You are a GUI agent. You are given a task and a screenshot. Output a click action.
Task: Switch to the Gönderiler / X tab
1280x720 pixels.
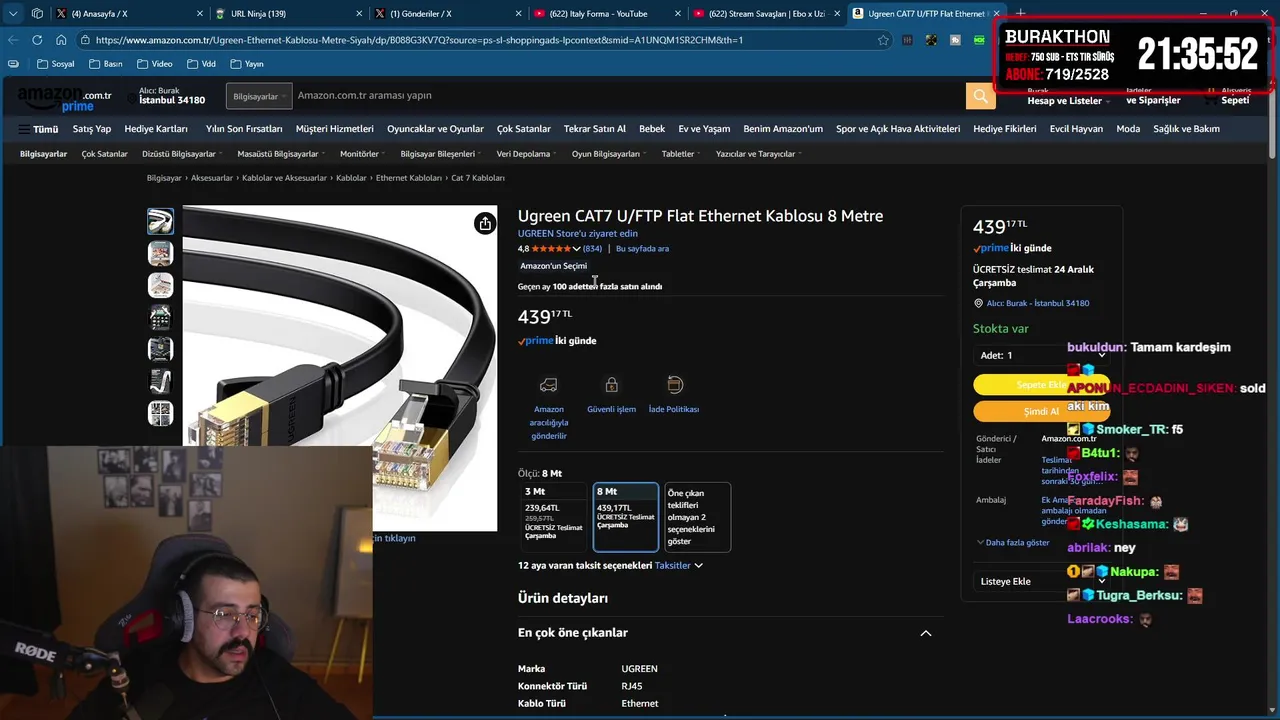pos(445,13)
